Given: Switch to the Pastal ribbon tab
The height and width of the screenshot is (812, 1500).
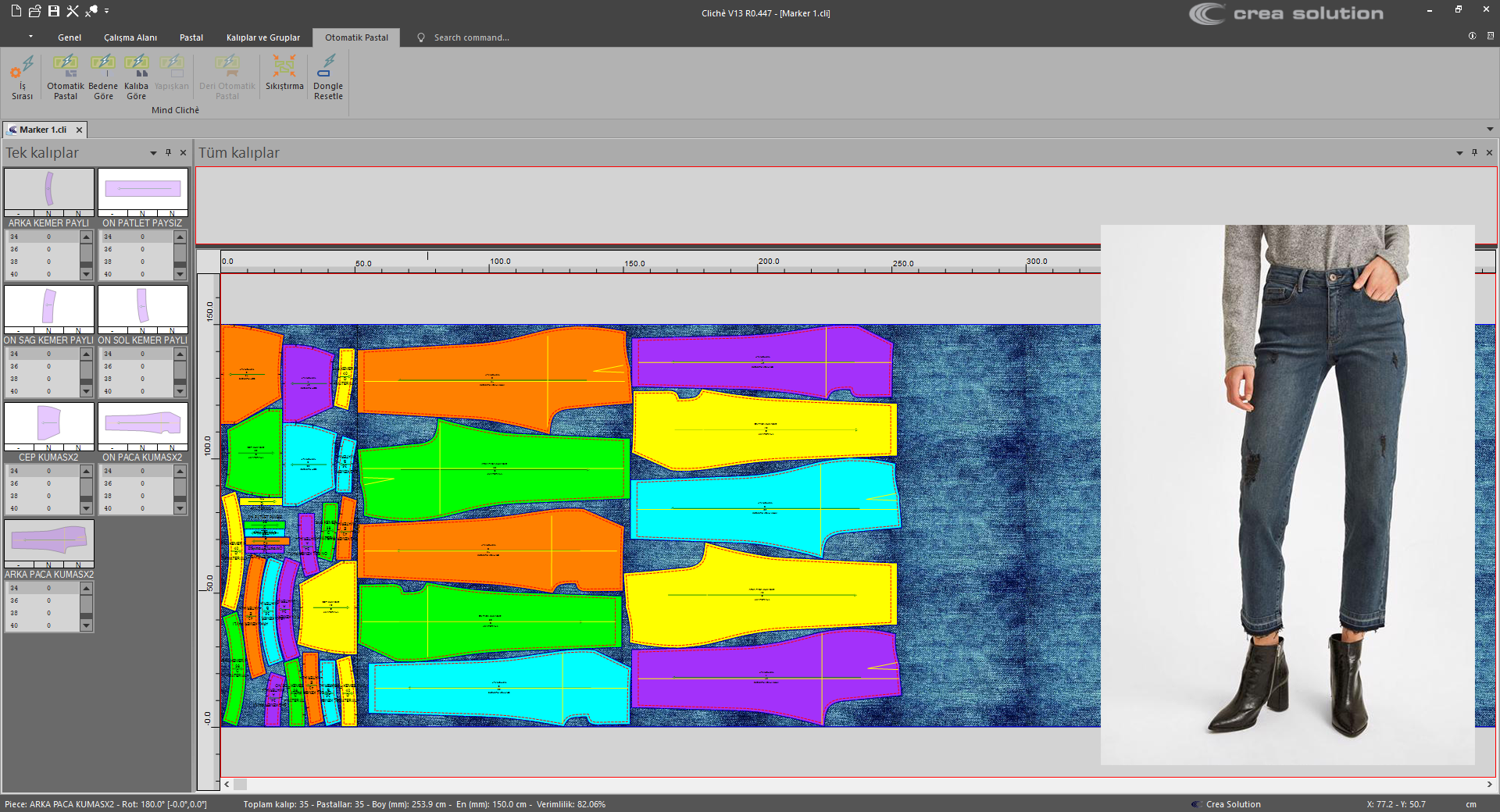Looking at the screenshot, I should click(191, 37).
